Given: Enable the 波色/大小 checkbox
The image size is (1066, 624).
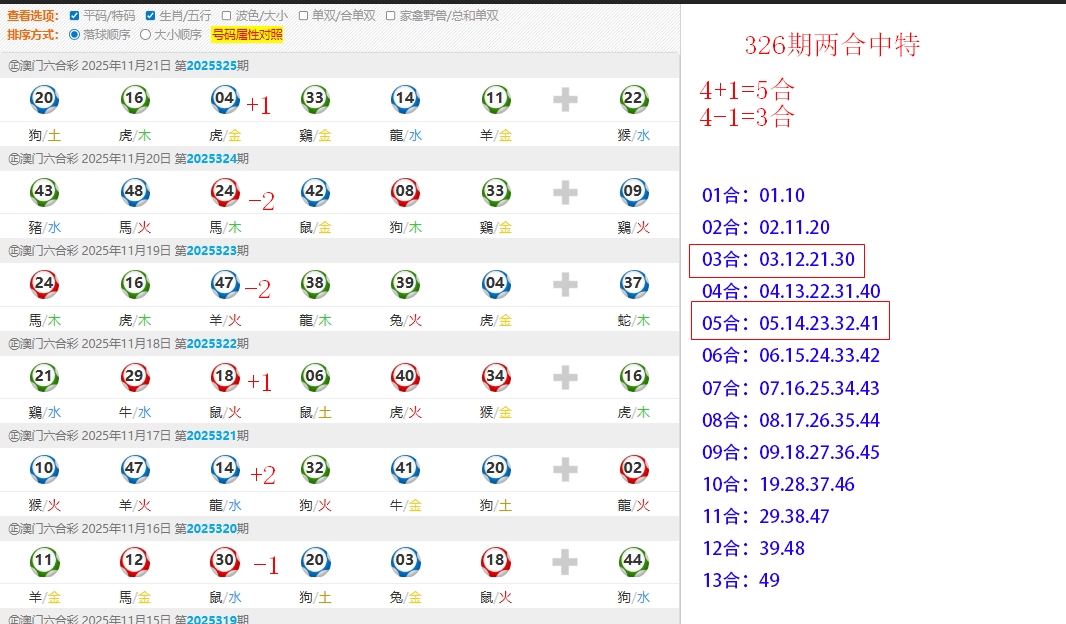Looking at the screenshot, I should tap(227, 16).
